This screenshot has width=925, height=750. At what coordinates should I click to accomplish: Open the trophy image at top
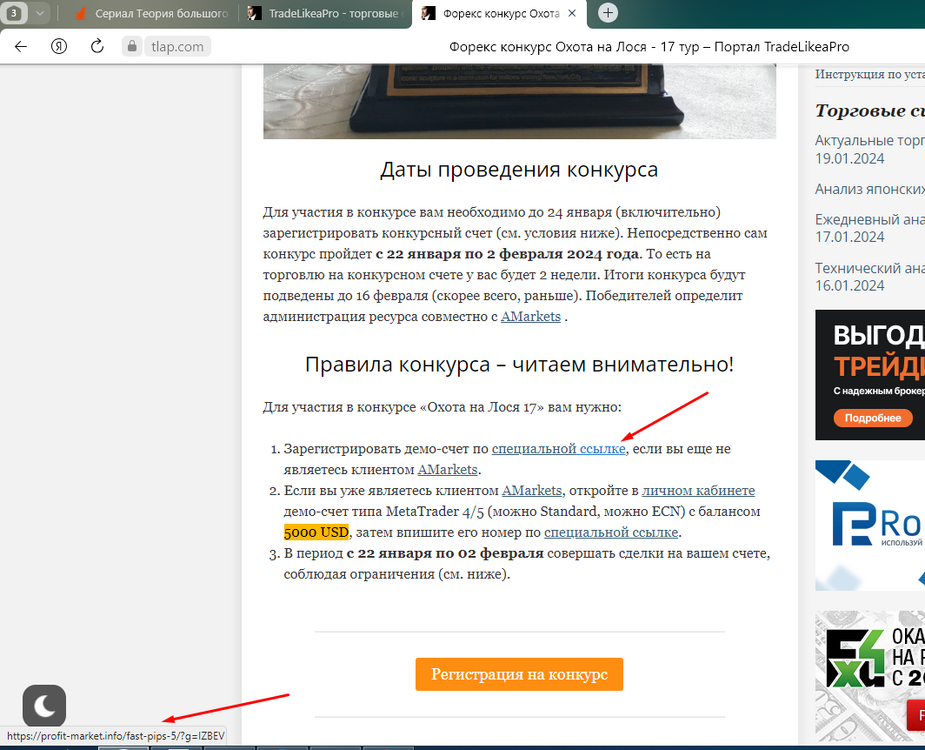(519, 101)
